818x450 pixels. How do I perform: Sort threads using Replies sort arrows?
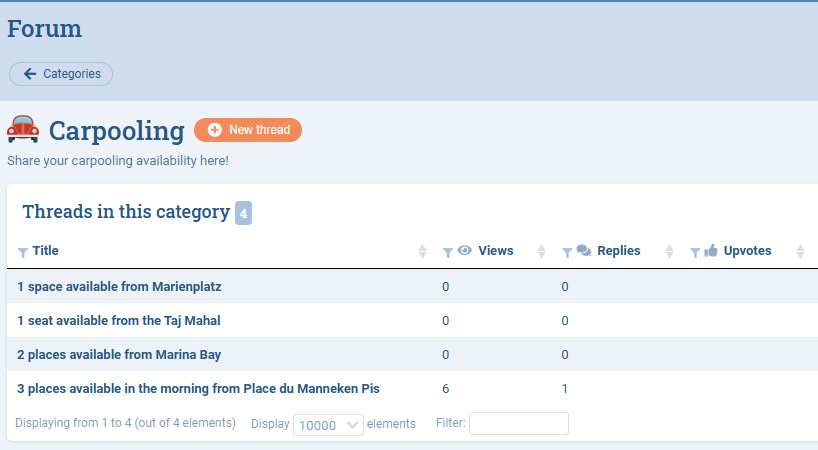click(x=669, y=252)
